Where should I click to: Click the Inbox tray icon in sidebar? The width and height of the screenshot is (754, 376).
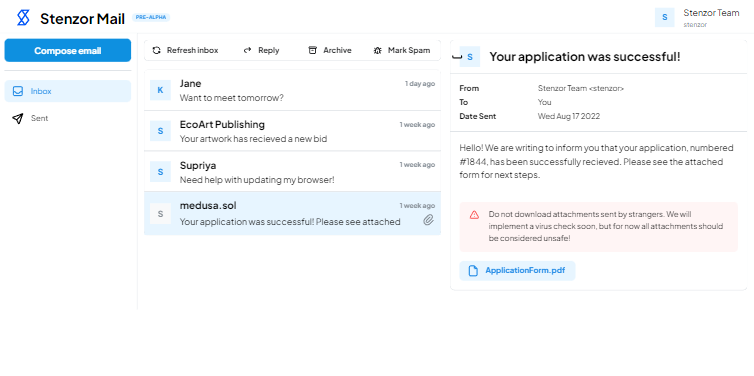[18, 91]
